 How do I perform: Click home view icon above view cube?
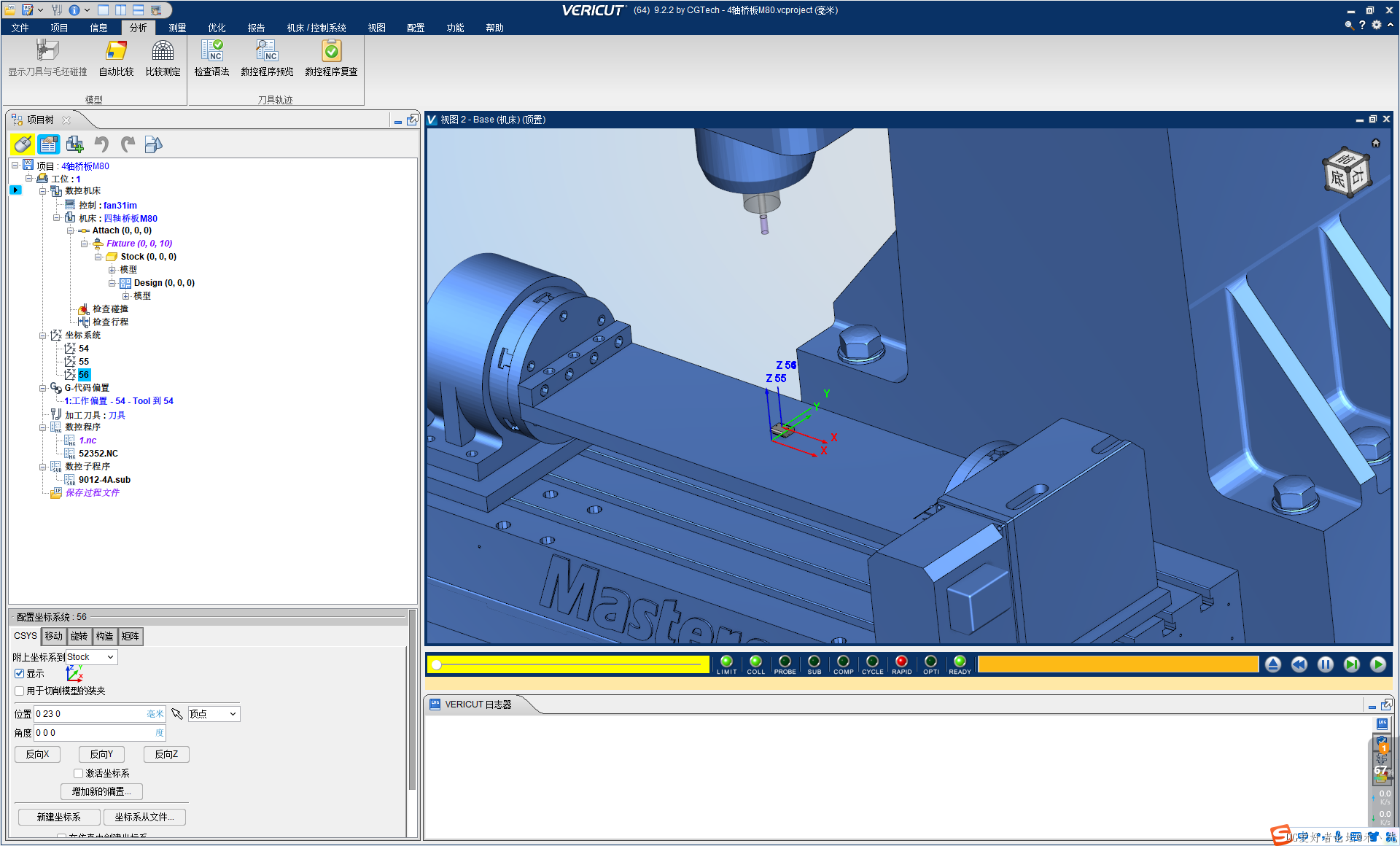[1376, 143]
